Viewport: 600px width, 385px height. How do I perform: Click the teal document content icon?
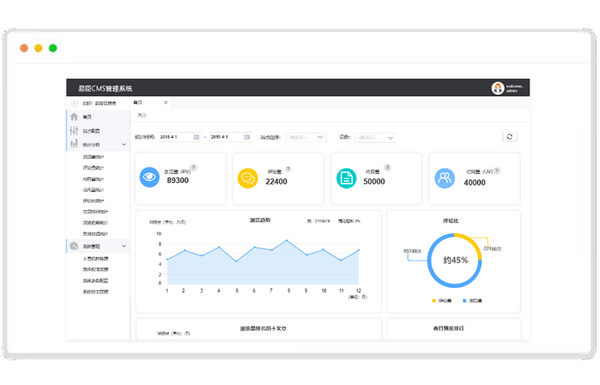point(346,178)
